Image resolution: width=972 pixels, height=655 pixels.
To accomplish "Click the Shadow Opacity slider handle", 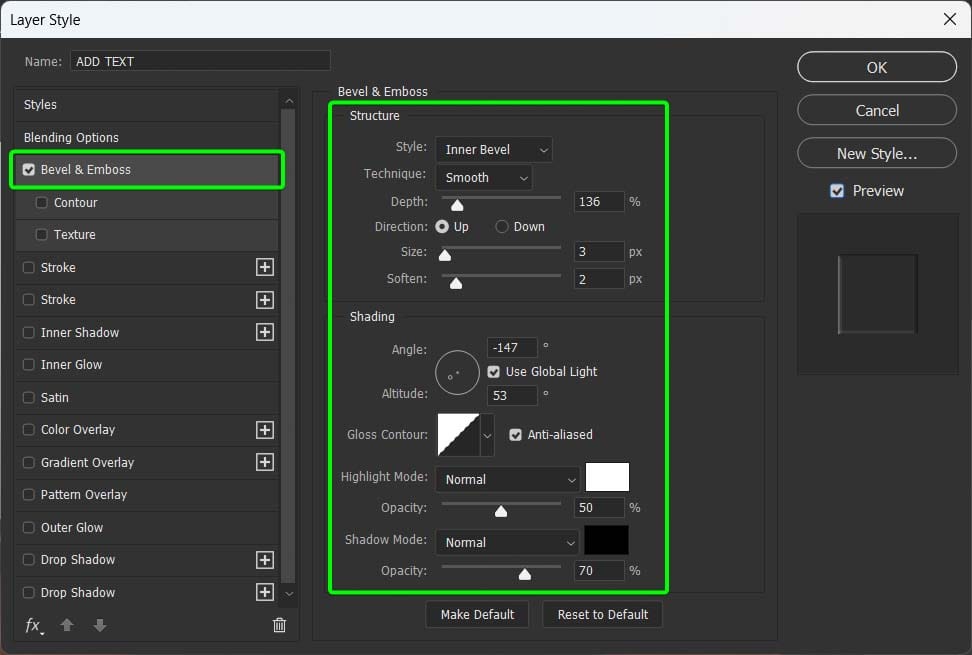I will coord(524,574).
